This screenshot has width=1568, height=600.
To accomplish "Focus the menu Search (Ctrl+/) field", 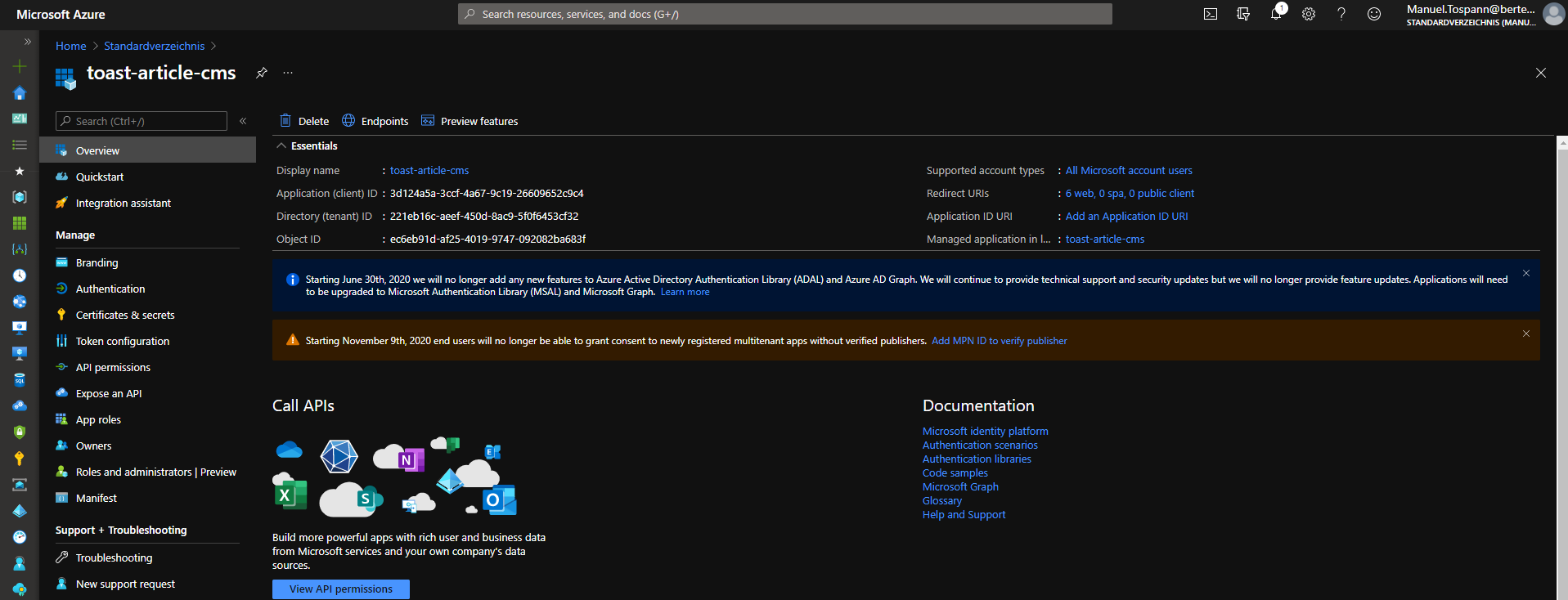I will click(x=142, y=121).
